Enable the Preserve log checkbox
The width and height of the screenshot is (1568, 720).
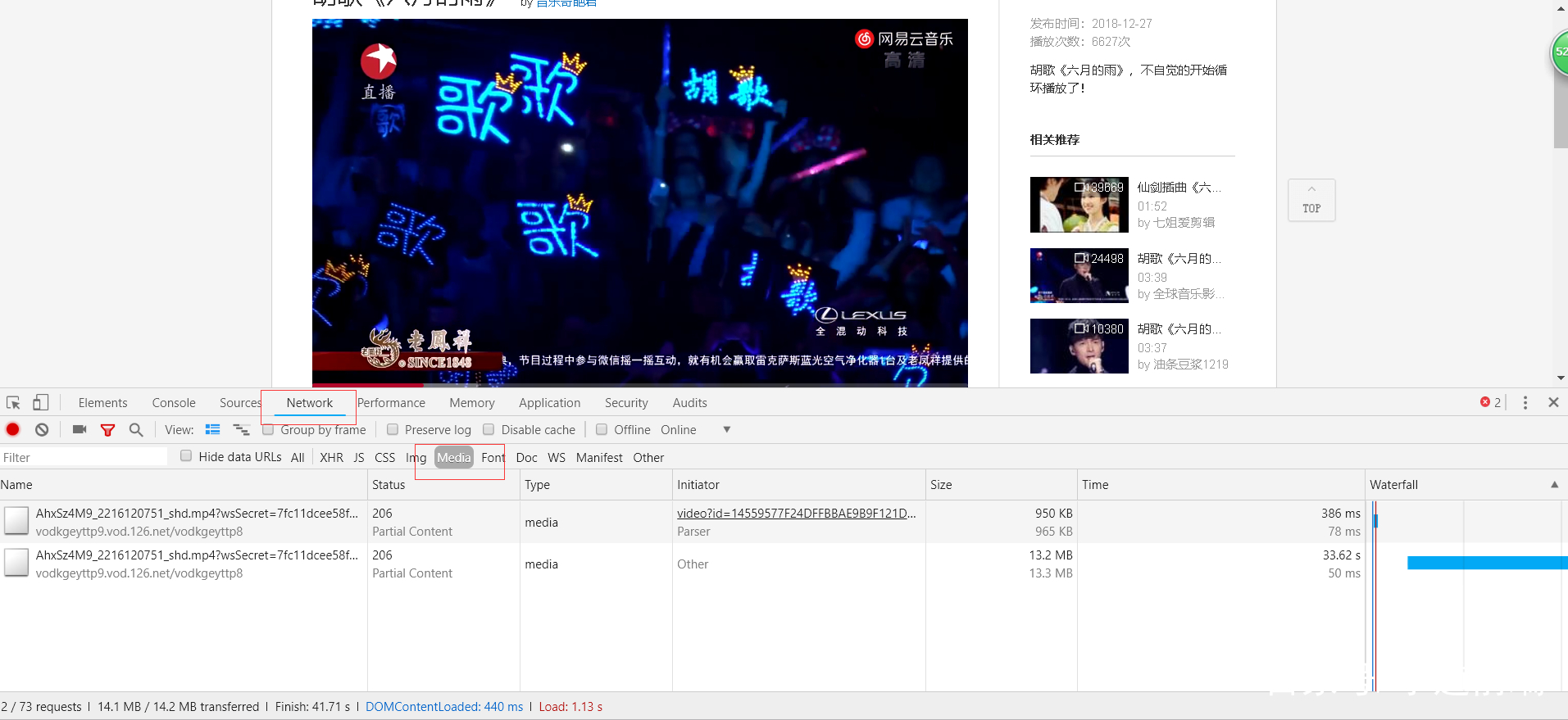point(393,430)
